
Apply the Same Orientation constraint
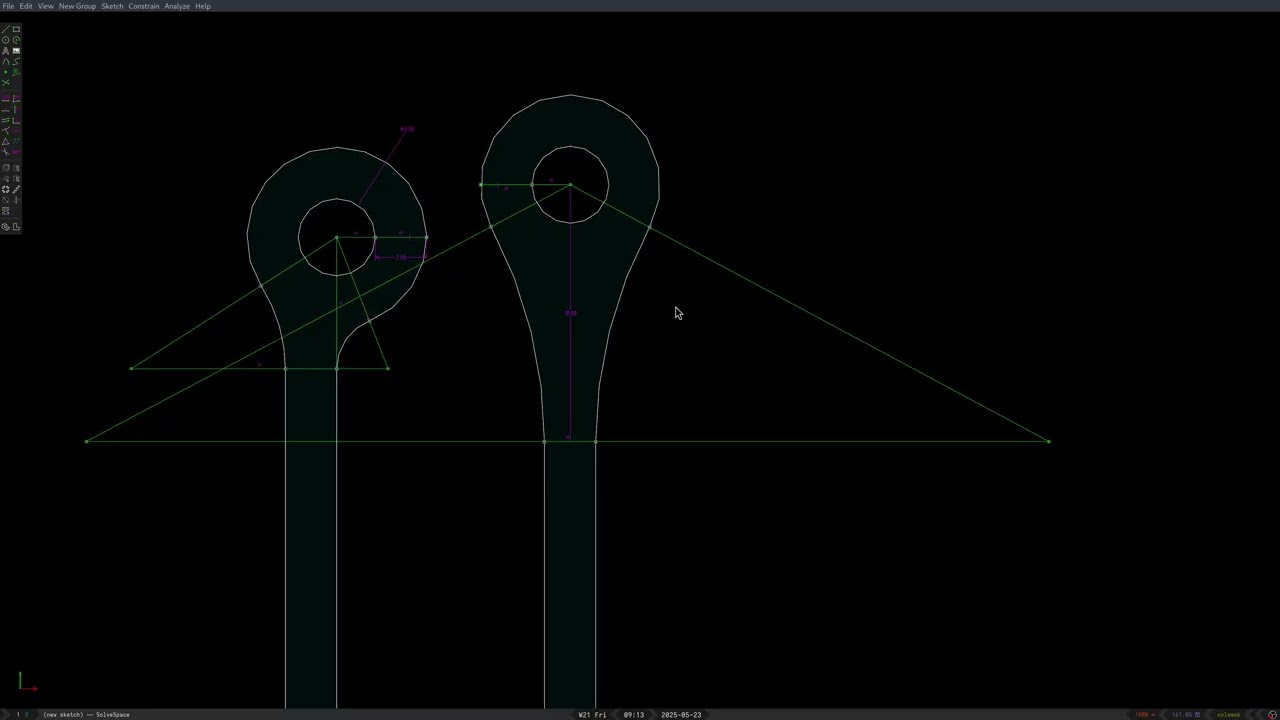pos(16,141)
